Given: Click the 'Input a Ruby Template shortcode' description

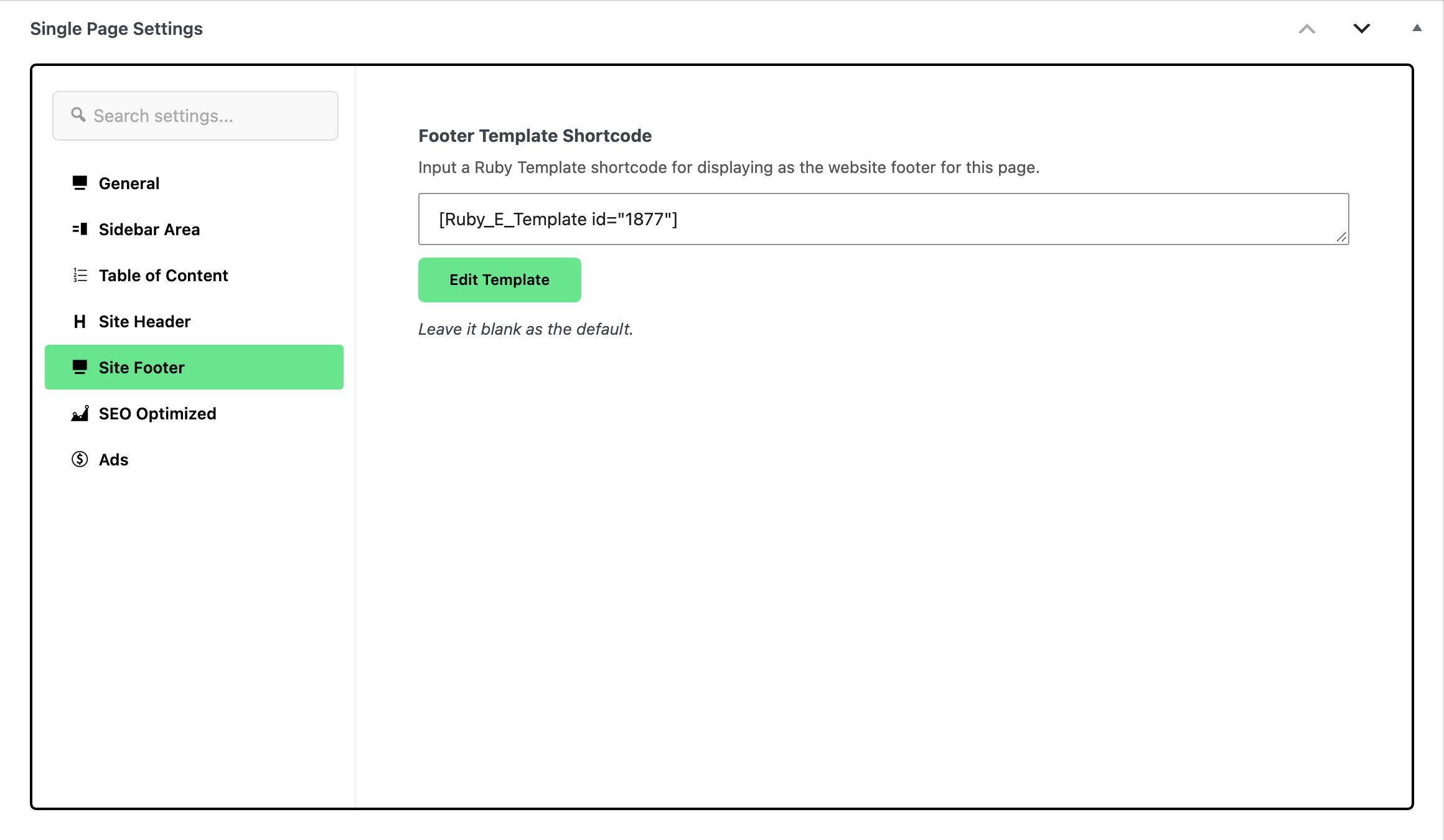Looking at the screenshot, I should coord(729,167).
